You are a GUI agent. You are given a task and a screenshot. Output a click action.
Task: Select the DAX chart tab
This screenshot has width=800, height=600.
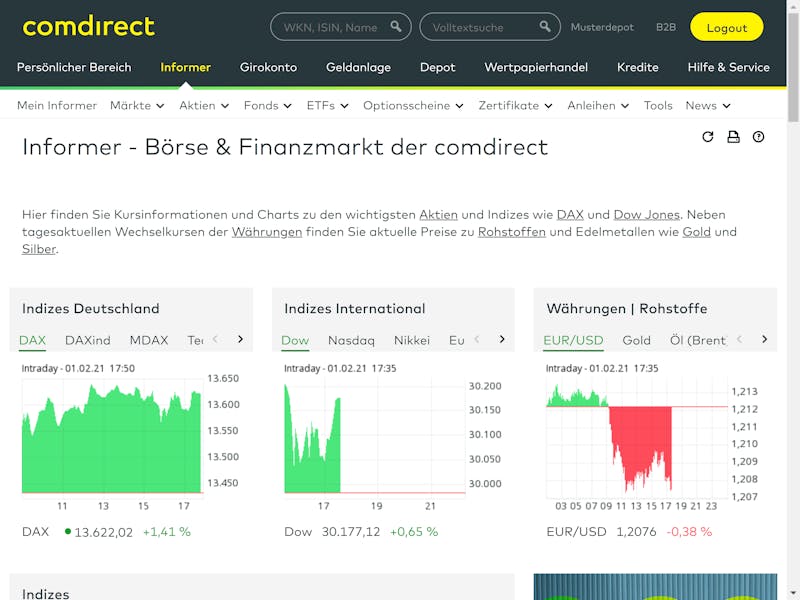pos(32,340)
